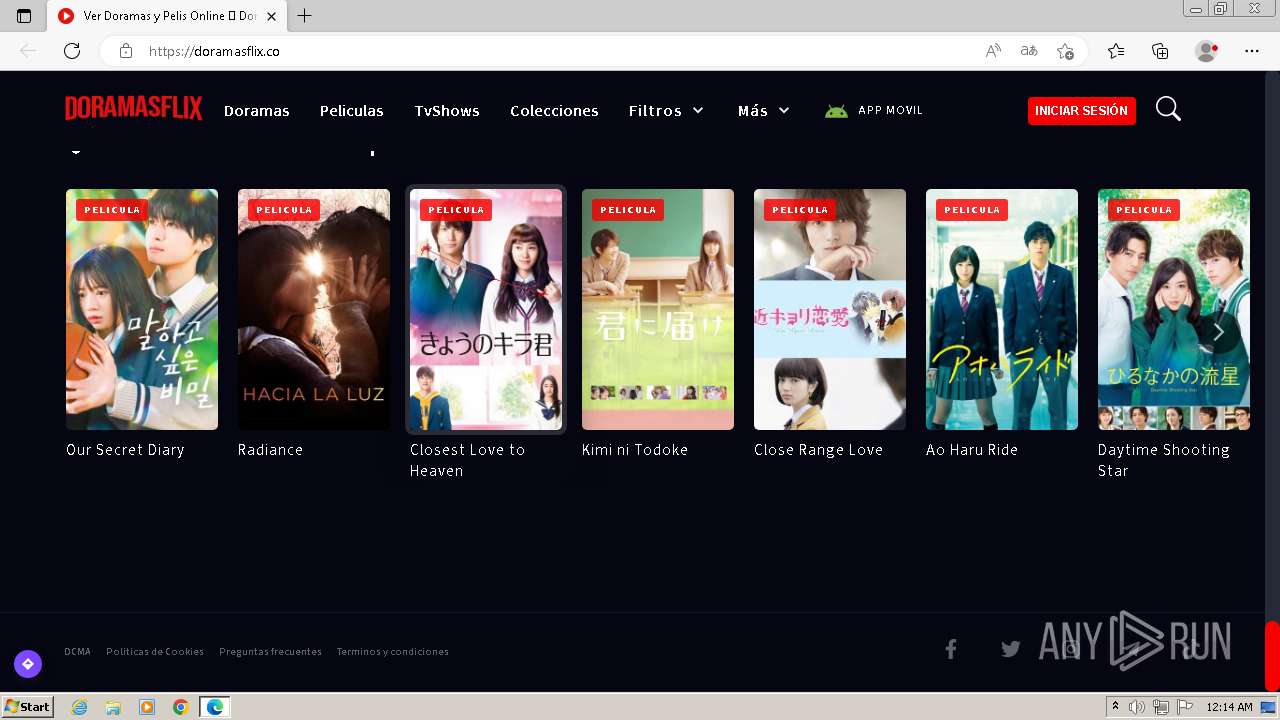Click the taskbar clock showing 12:14 AM

click(x=1229, y=707)
